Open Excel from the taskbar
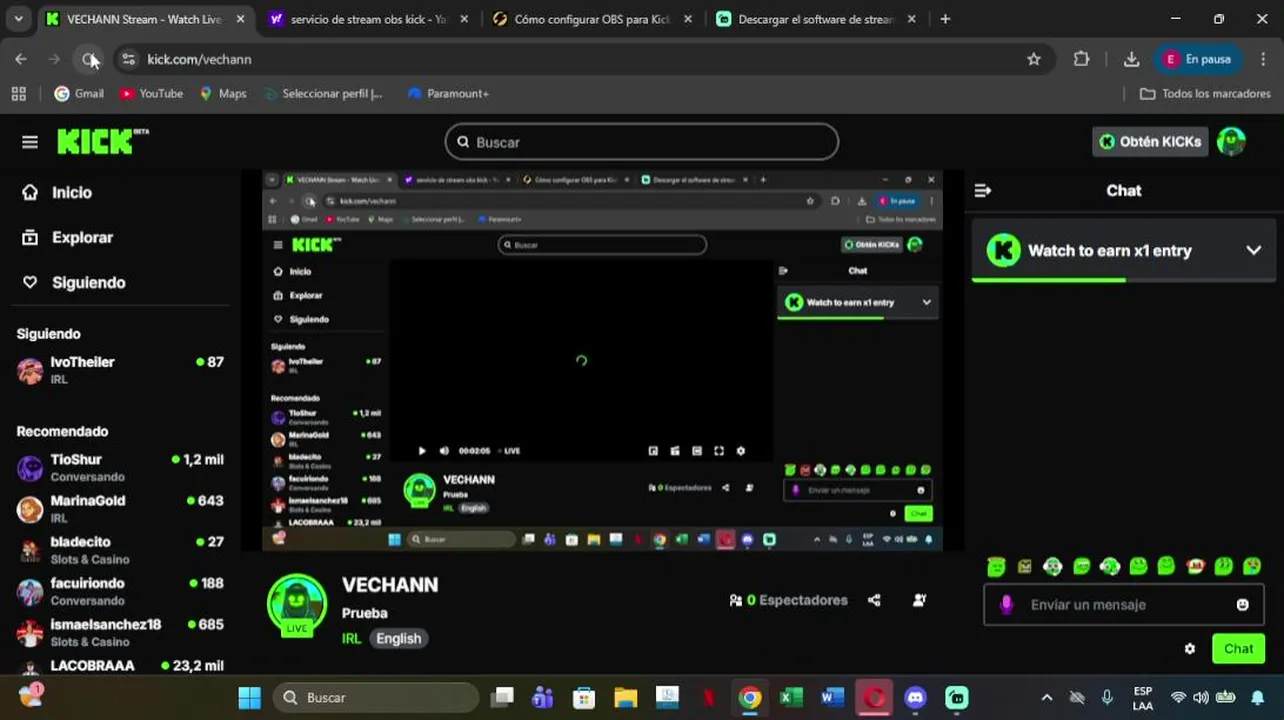Image resolution: width=1284 pixels, height=720 pixels. pos(791,697)
